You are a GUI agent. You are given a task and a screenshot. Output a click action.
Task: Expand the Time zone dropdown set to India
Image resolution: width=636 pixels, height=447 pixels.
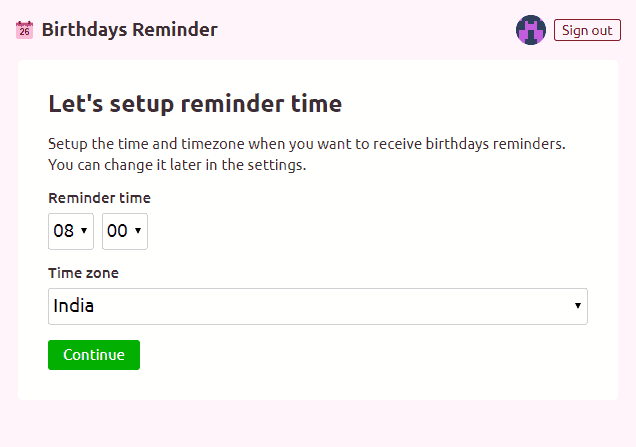[317, 306]
